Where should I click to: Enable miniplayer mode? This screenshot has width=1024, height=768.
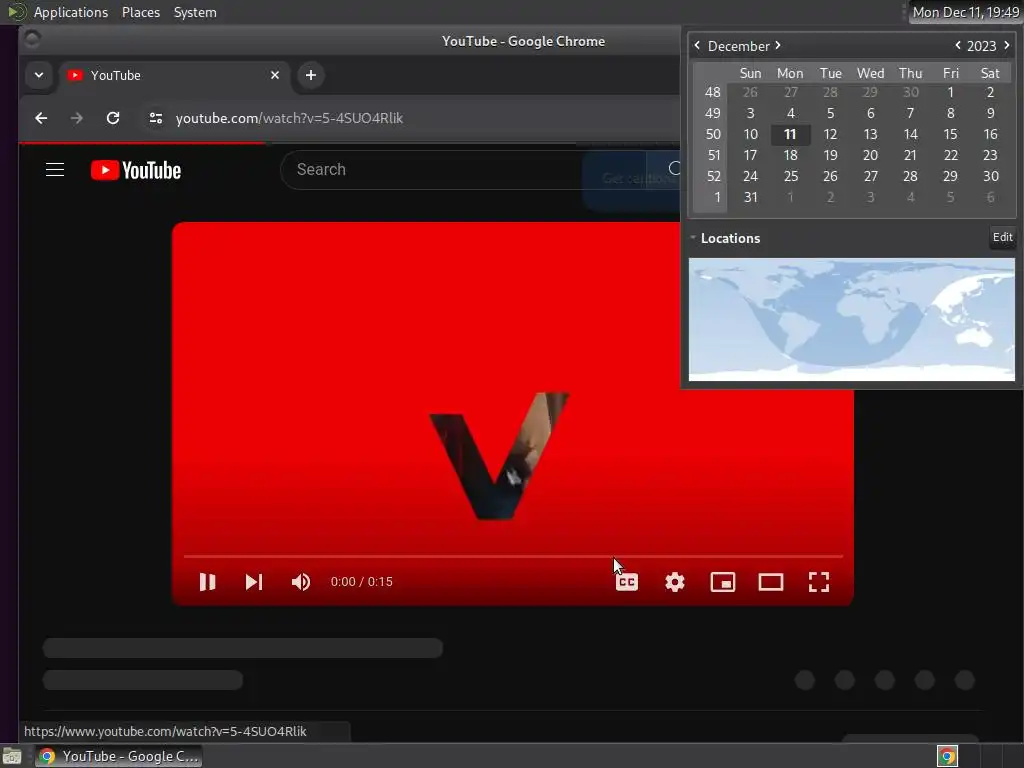(x=723, y=582)
